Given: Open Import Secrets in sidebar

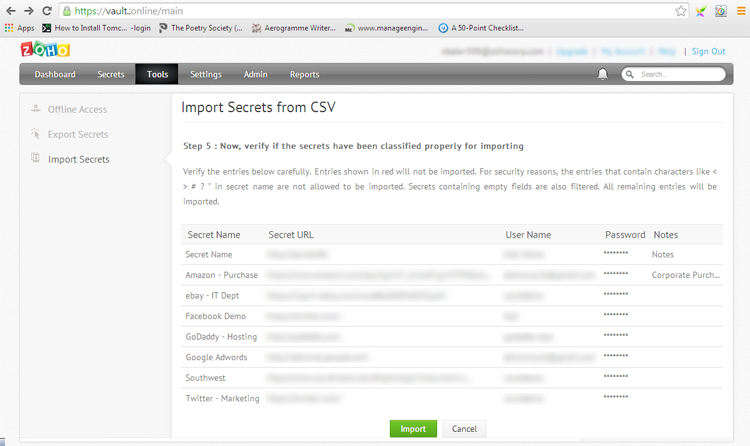Looking at the screenshot, I should (78, 159).
